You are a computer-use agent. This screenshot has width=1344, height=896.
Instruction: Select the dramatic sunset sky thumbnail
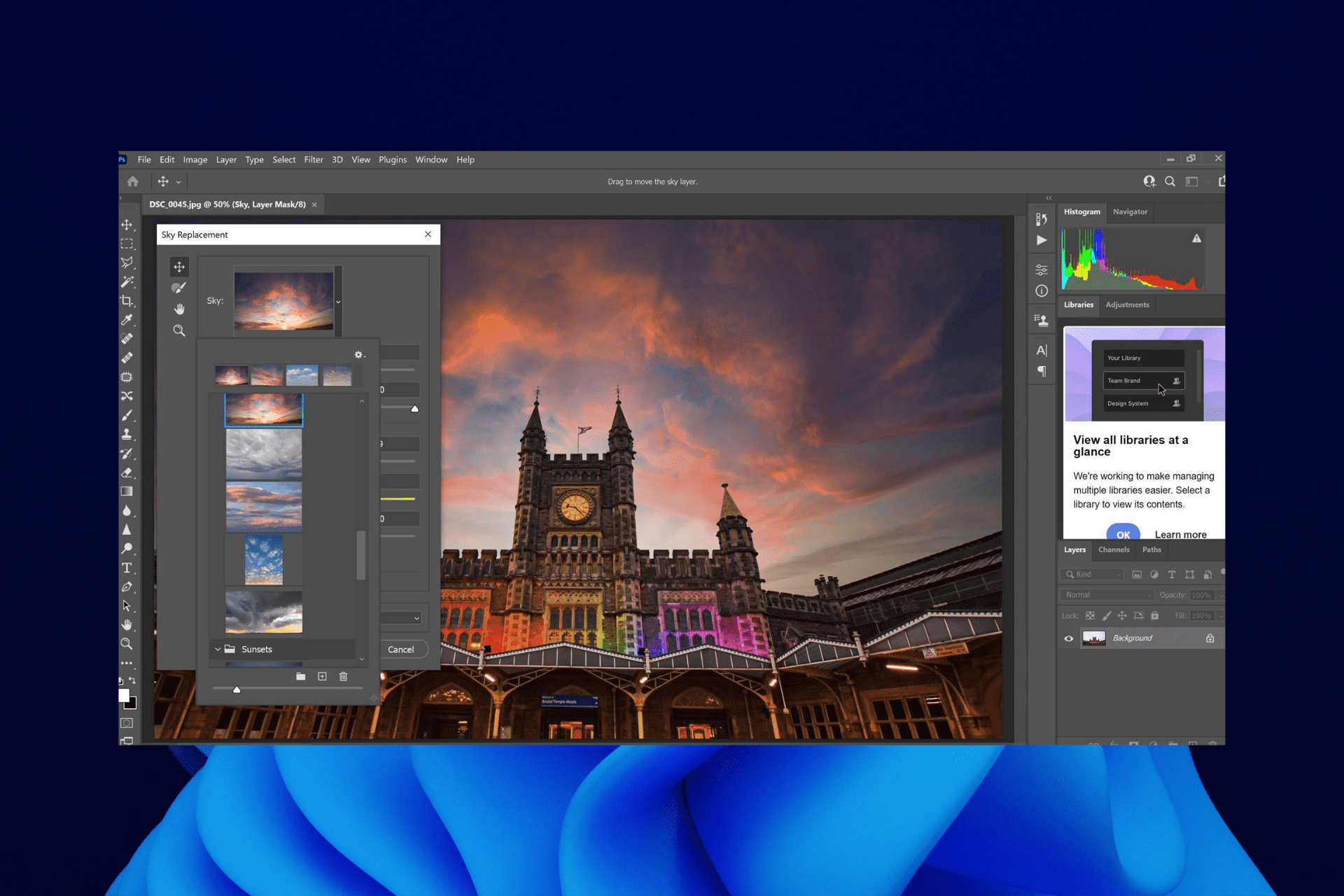tap(263, 411)
